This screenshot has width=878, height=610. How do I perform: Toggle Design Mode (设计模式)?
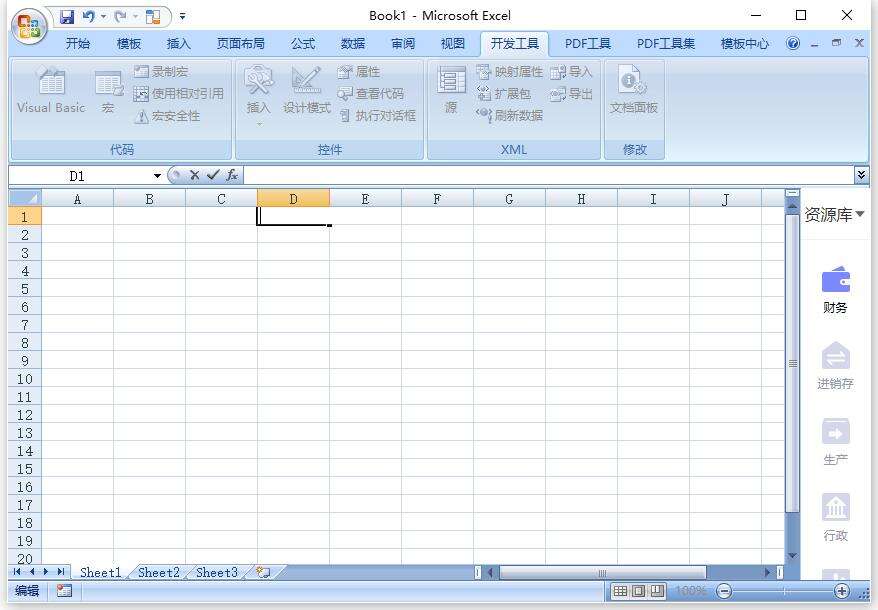pyautogui.click(x=306, y=91)
